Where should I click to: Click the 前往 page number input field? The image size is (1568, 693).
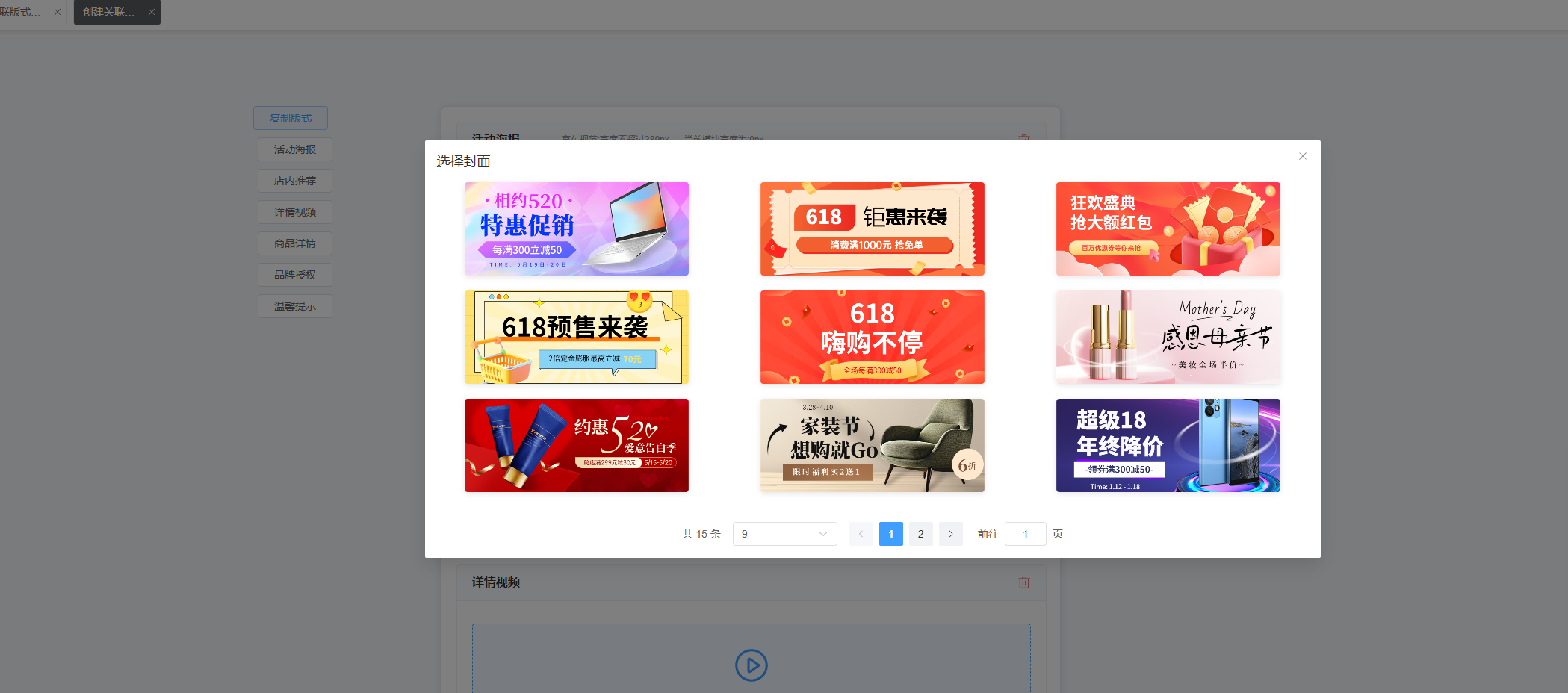[1025, 534]
